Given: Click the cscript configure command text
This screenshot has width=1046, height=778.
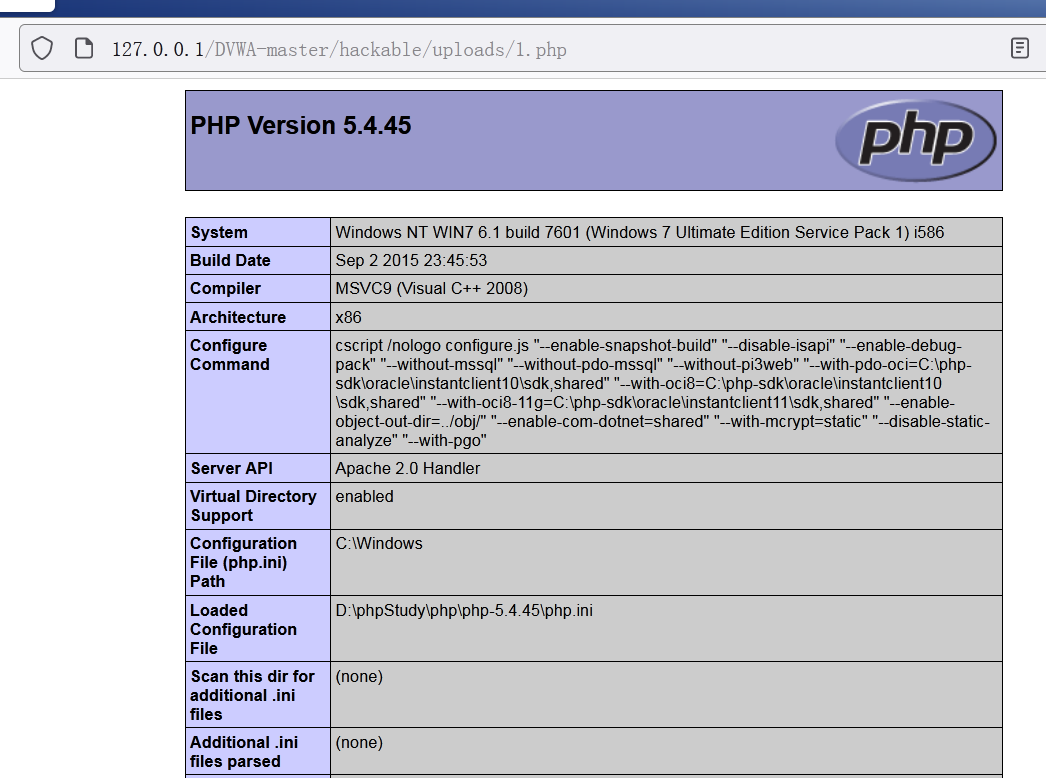Looking at the screenshot, I should pos(662,392).
